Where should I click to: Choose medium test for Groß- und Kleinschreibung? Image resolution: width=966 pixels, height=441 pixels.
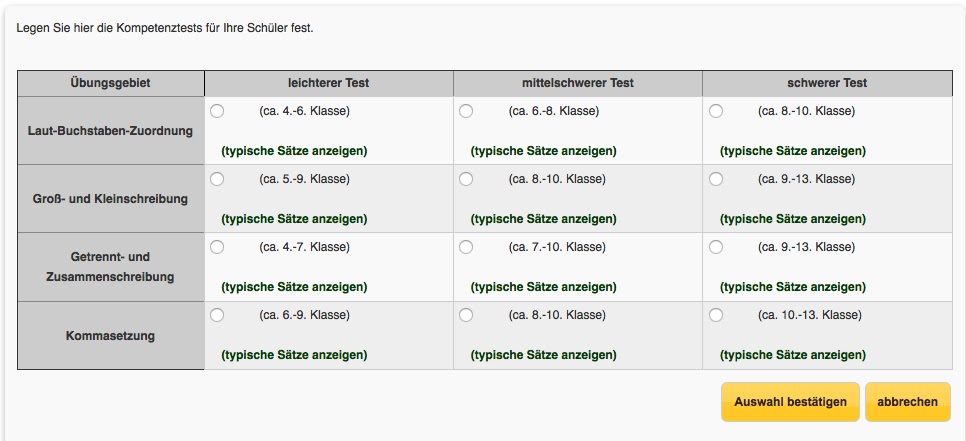[466, 179]
